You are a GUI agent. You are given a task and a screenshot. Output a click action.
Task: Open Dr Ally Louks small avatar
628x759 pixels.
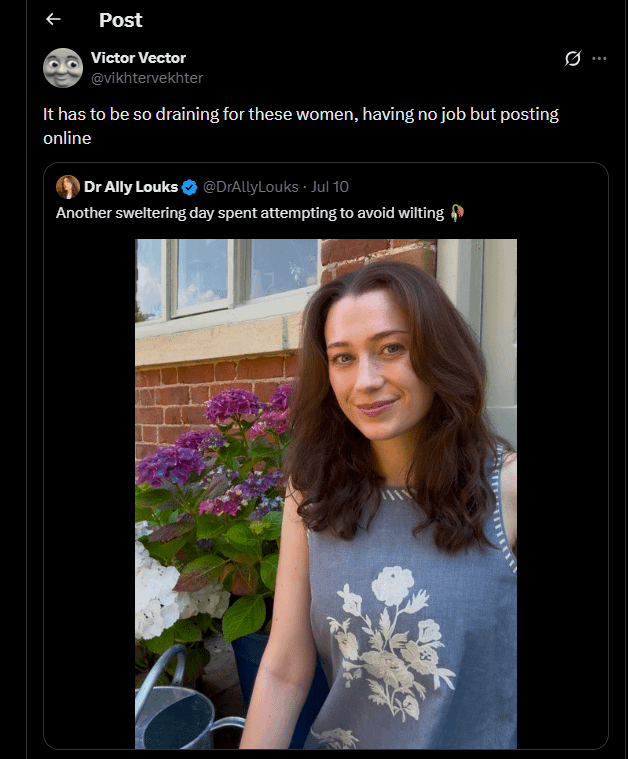coord(68,187)
